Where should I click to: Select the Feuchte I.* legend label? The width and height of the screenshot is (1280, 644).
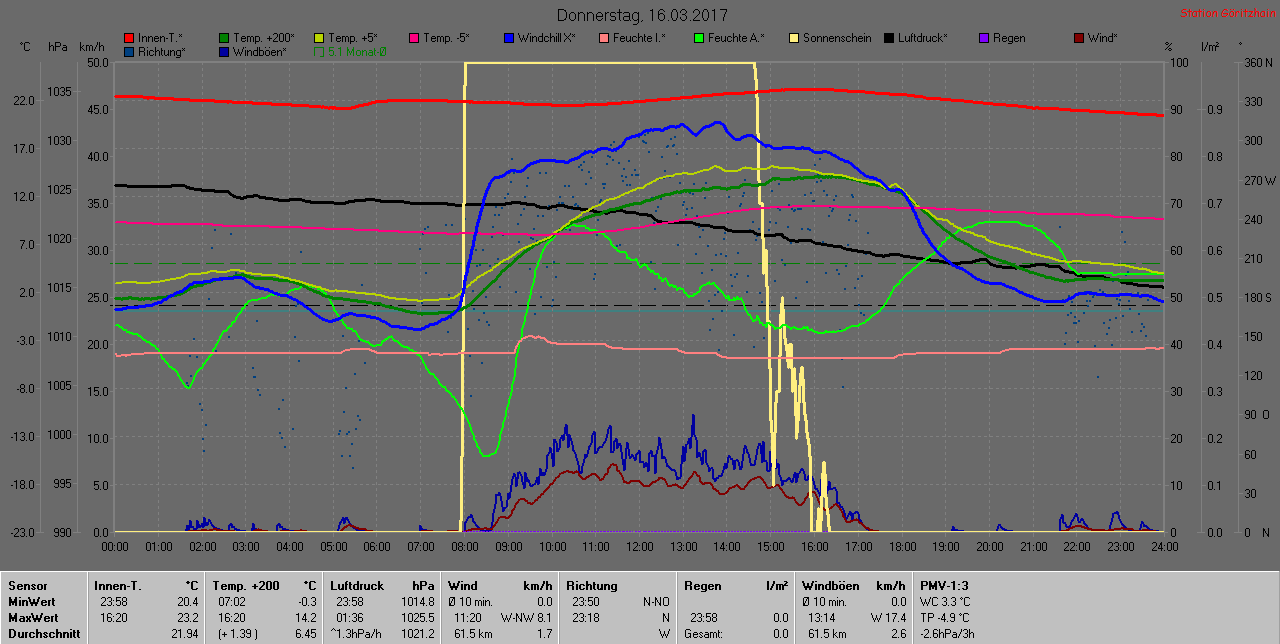pos(640,38)
